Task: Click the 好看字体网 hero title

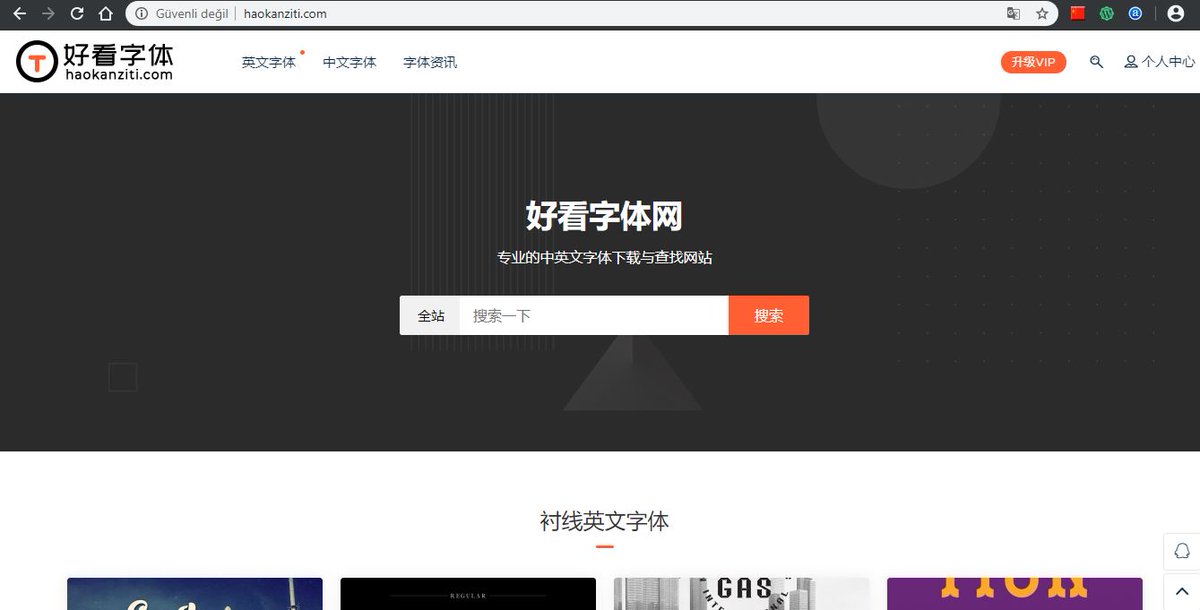Action: [x=604, y=215]
